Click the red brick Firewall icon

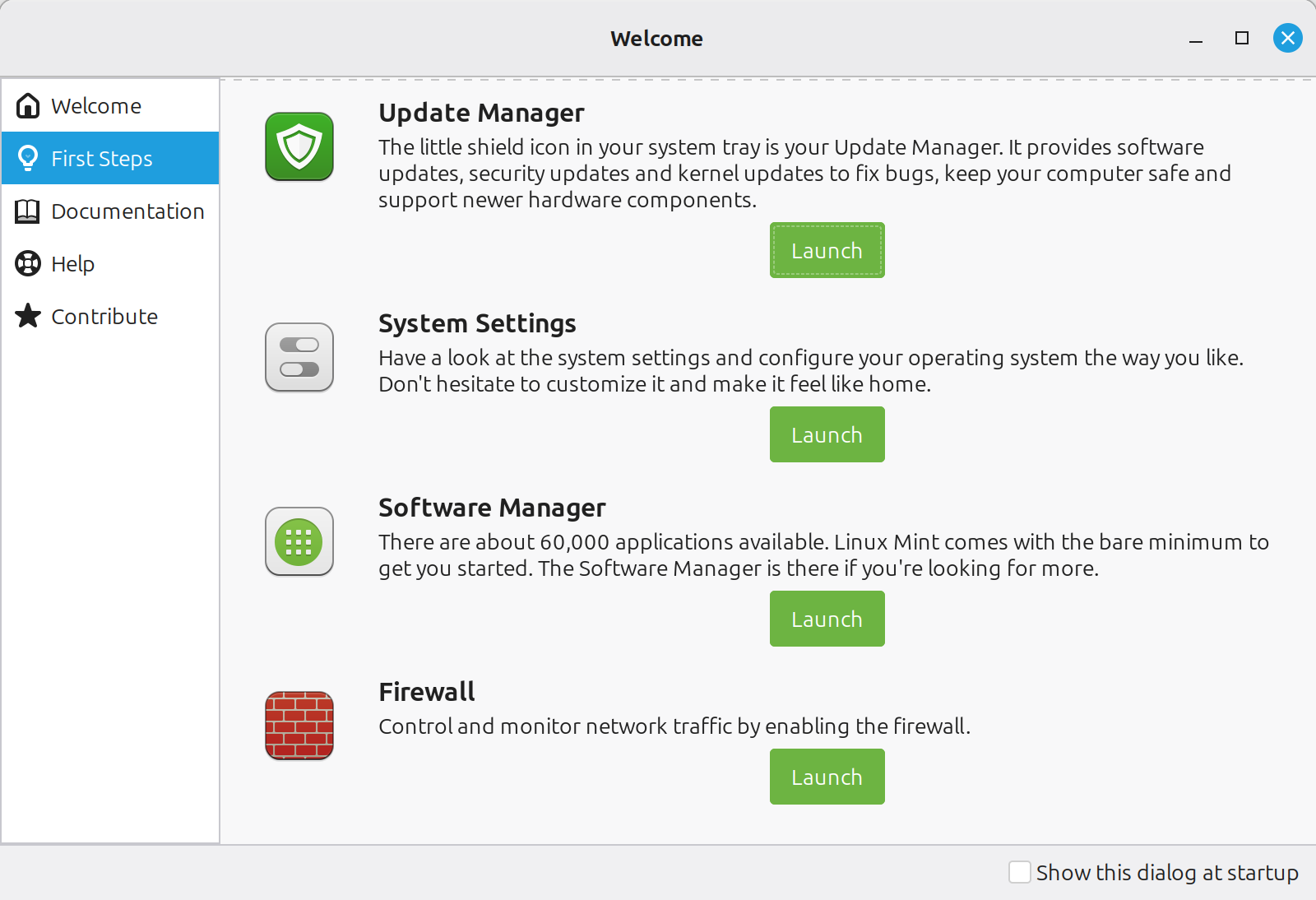299,726
